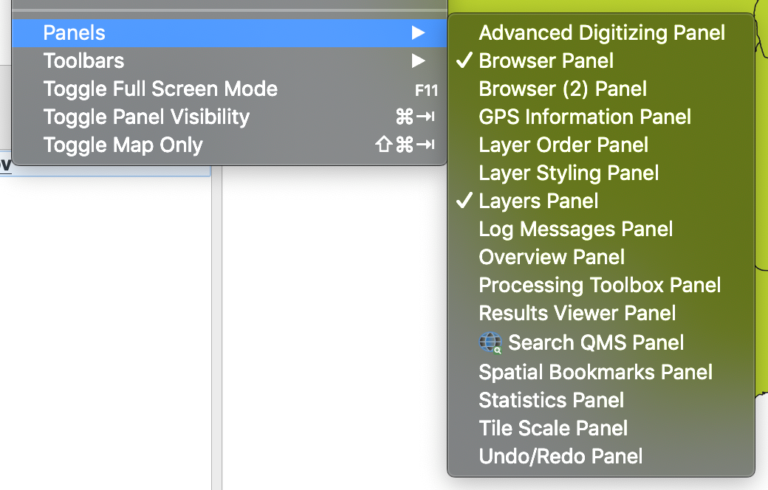Open the Results Viewer Panel

[601, 313]
